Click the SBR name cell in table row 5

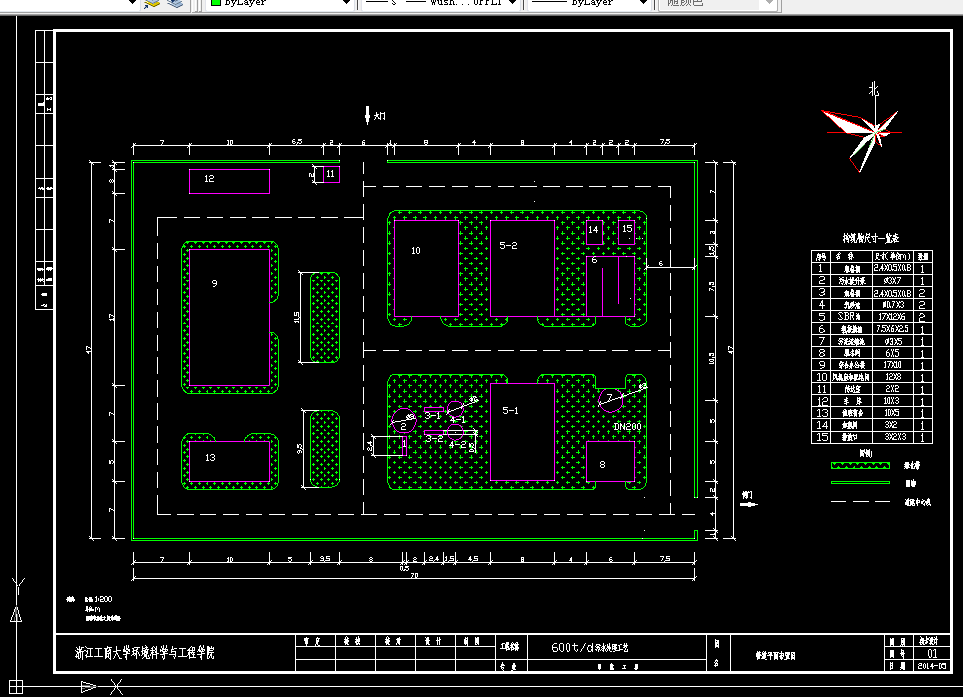pos(851,317)
